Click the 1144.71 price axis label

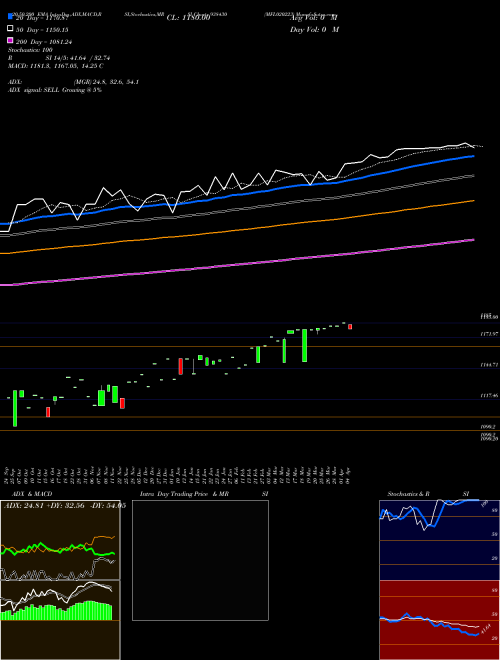pyautogui.click(x=490, y=365)
